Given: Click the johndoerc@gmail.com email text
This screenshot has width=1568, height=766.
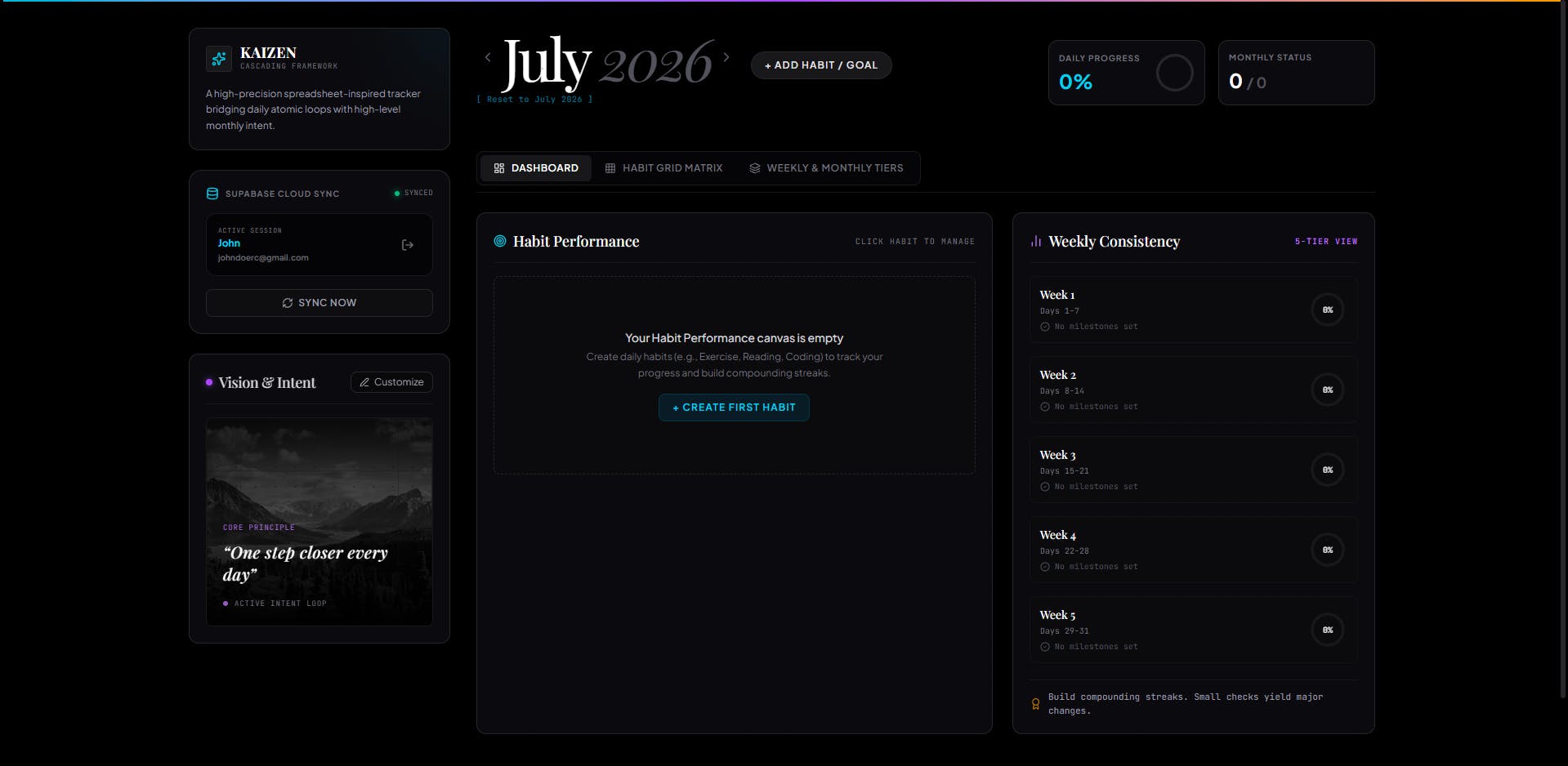Looking at the screenshot, I should click(x=263, y=258).
